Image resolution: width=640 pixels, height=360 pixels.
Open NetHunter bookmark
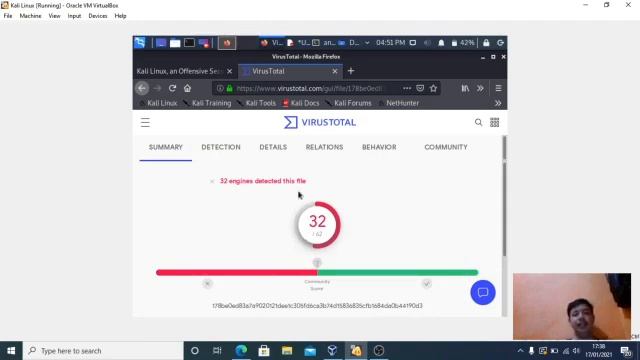pos(399,103)
